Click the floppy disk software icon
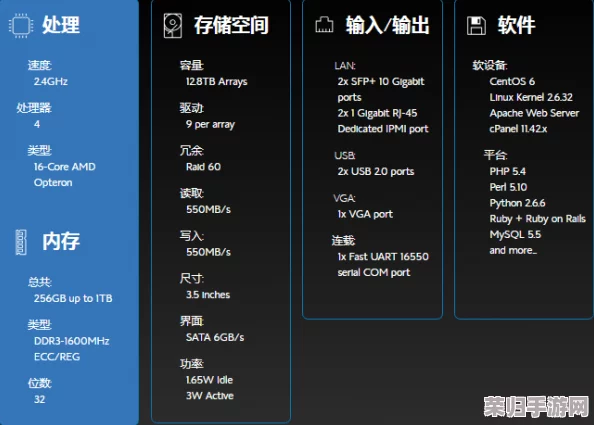Image resolution: width=594 pixels, height=425 pixels. tap(476, 25)
